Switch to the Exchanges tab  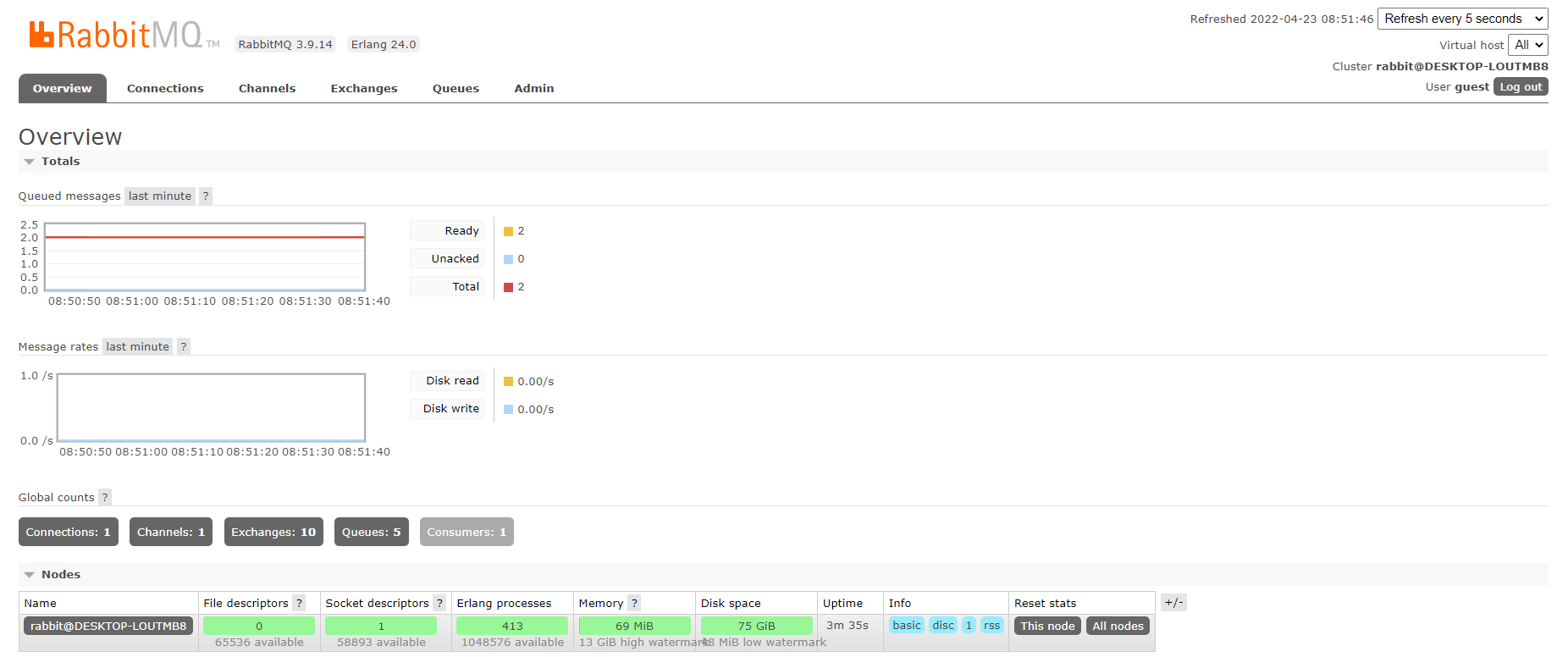pos(364,88)
